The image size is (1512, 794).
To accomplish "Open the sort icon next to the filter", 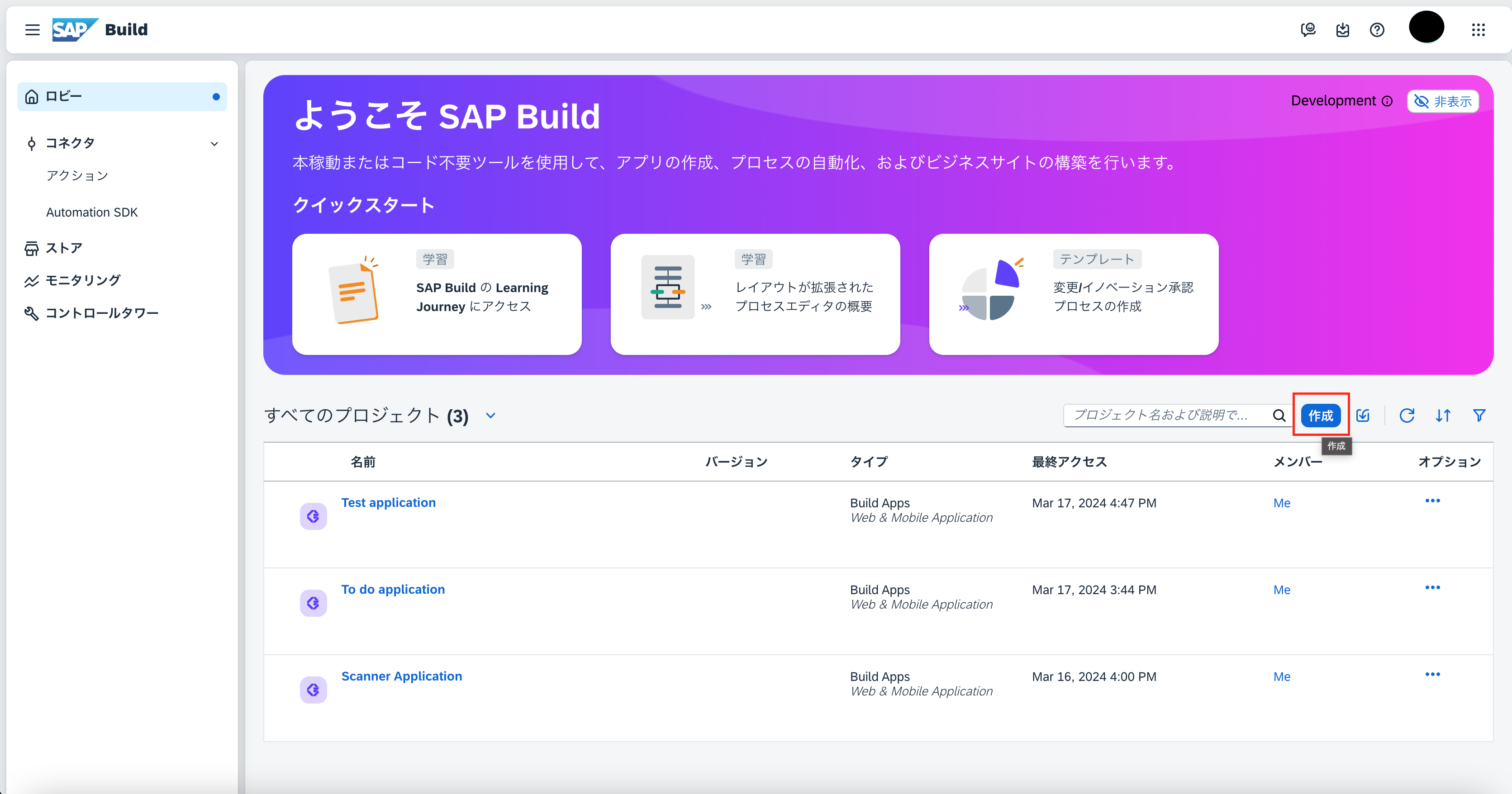I will 1443,415.
